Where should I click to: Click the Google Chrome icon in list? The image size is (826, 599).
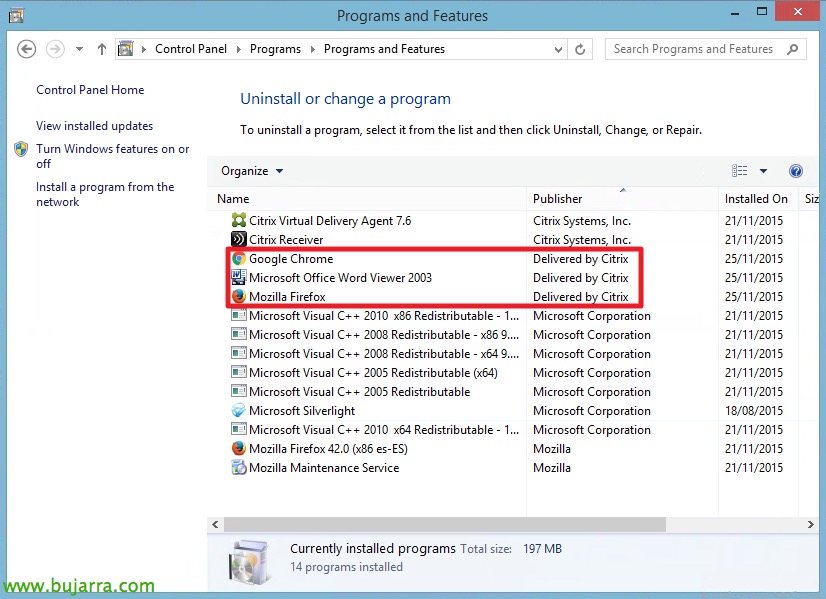pyautogui.click(x=239, y=258)
